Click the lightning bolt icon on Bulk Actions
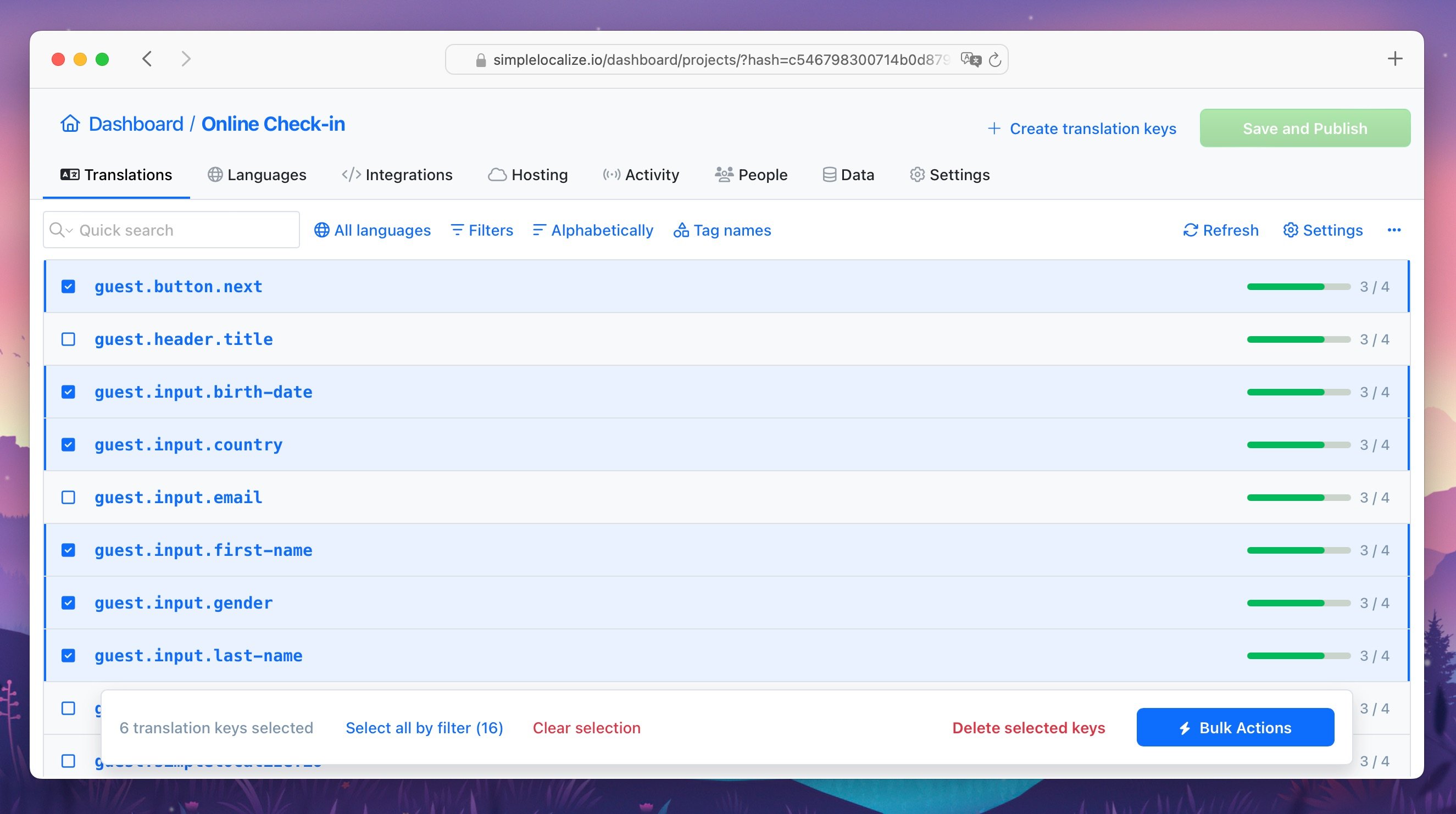This screenshot has height=814, width=1456. click(x=1185, y=728)
